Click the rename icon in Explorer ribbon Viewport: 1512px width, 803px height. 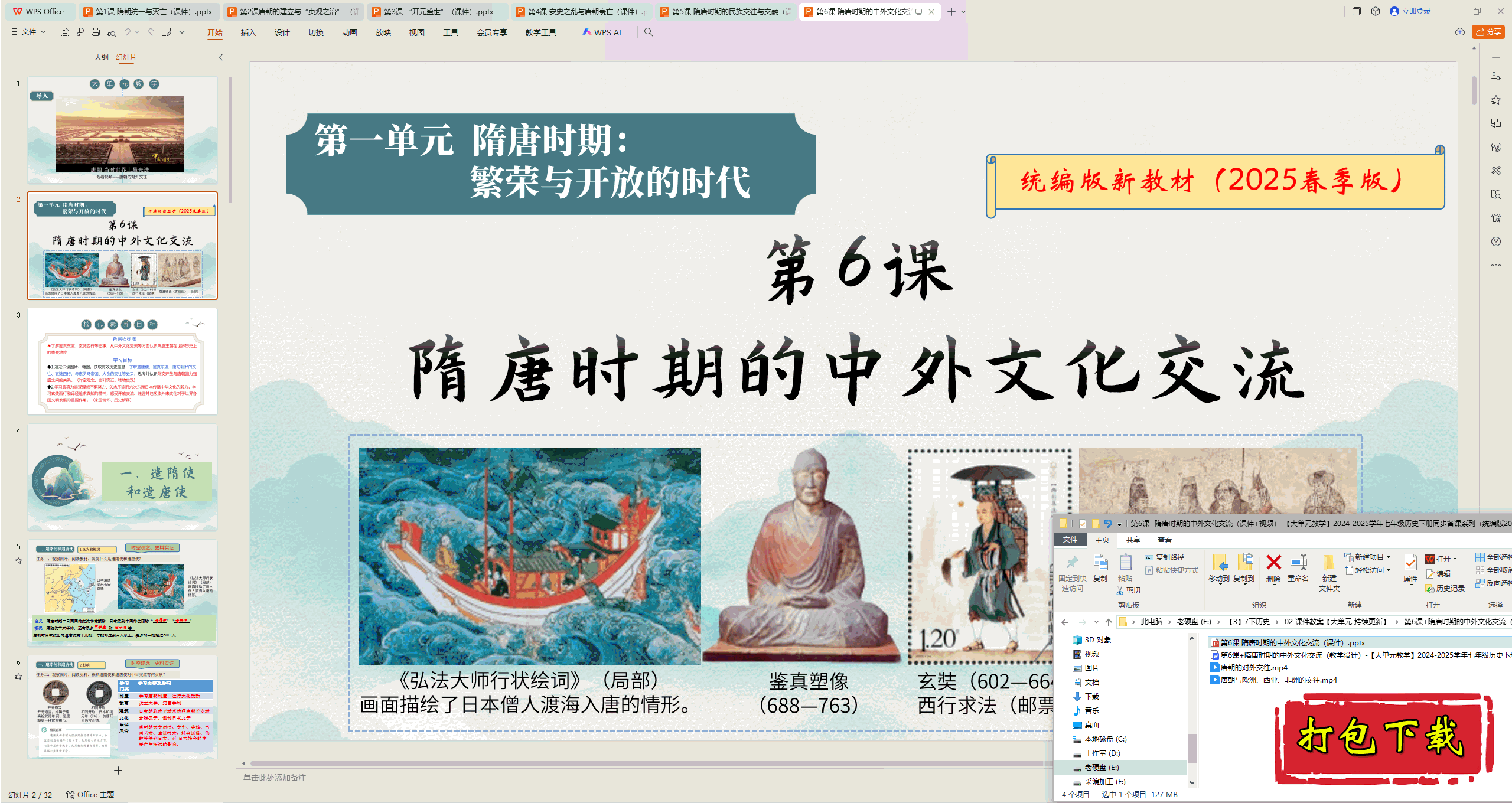[x=1298, y=562]
